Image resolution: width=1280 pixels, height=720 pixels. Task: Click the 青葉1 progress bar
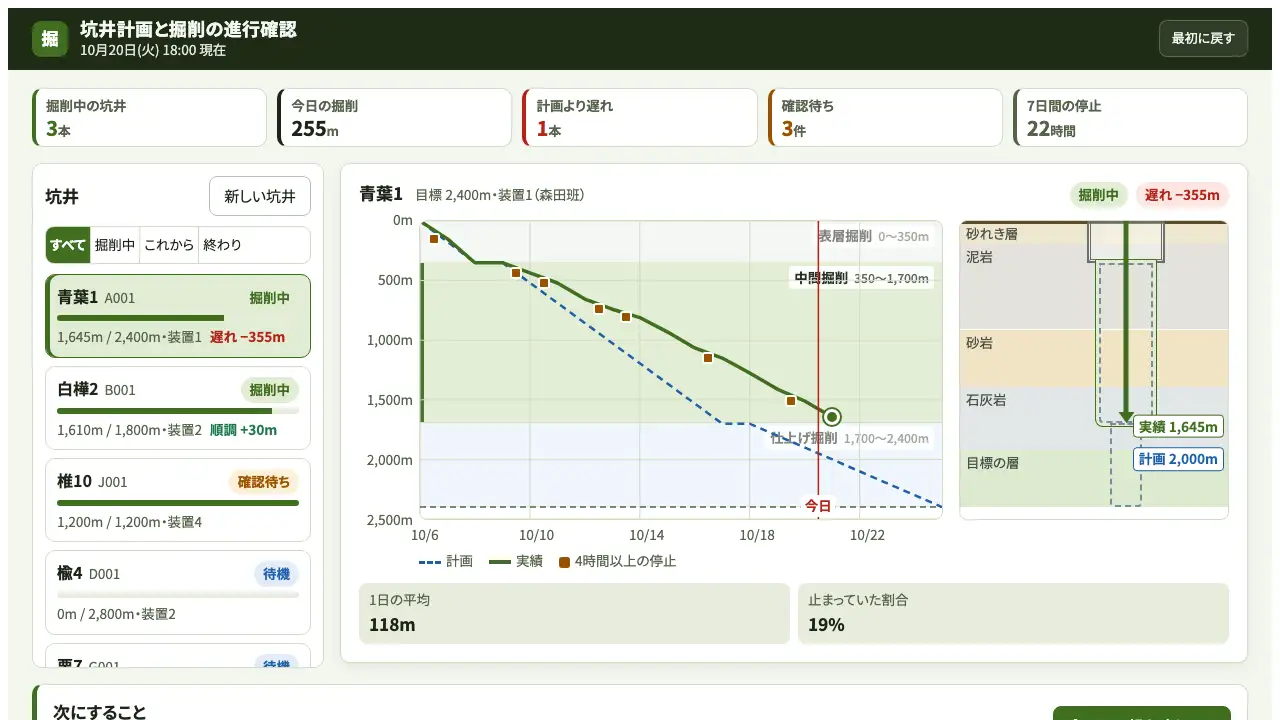pyautogui.click(x=178, y=319)
